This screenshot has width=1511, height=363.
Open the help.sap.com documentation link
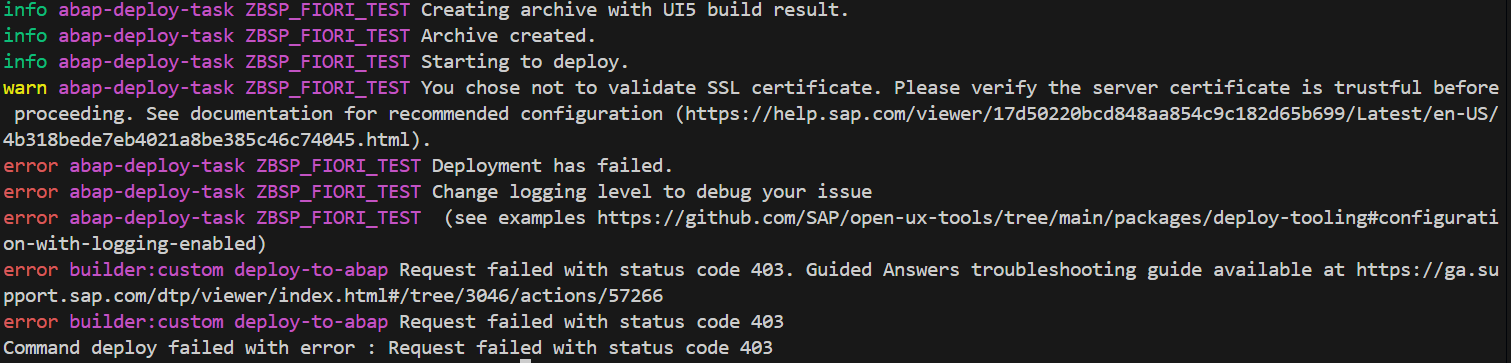click(x=1094, y=114)
